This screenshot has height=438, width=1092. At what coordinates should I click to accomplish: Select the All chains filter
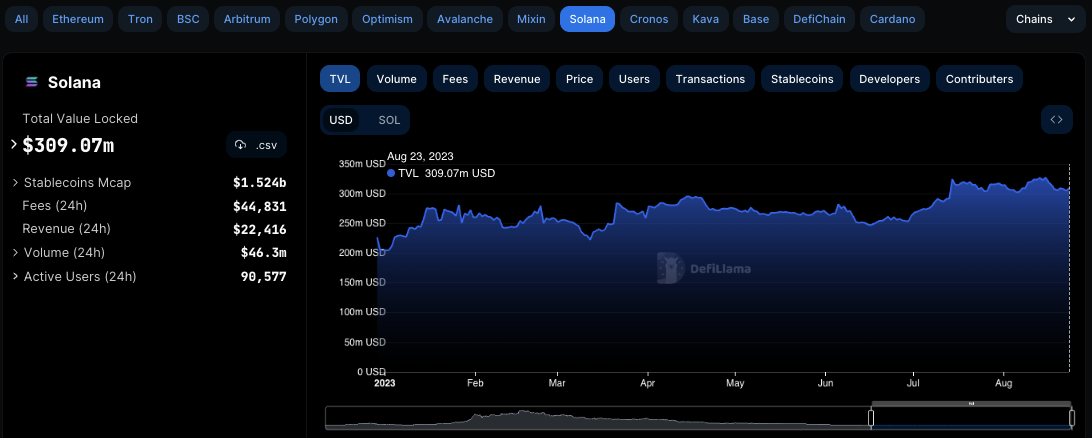[x=22, y=19]
